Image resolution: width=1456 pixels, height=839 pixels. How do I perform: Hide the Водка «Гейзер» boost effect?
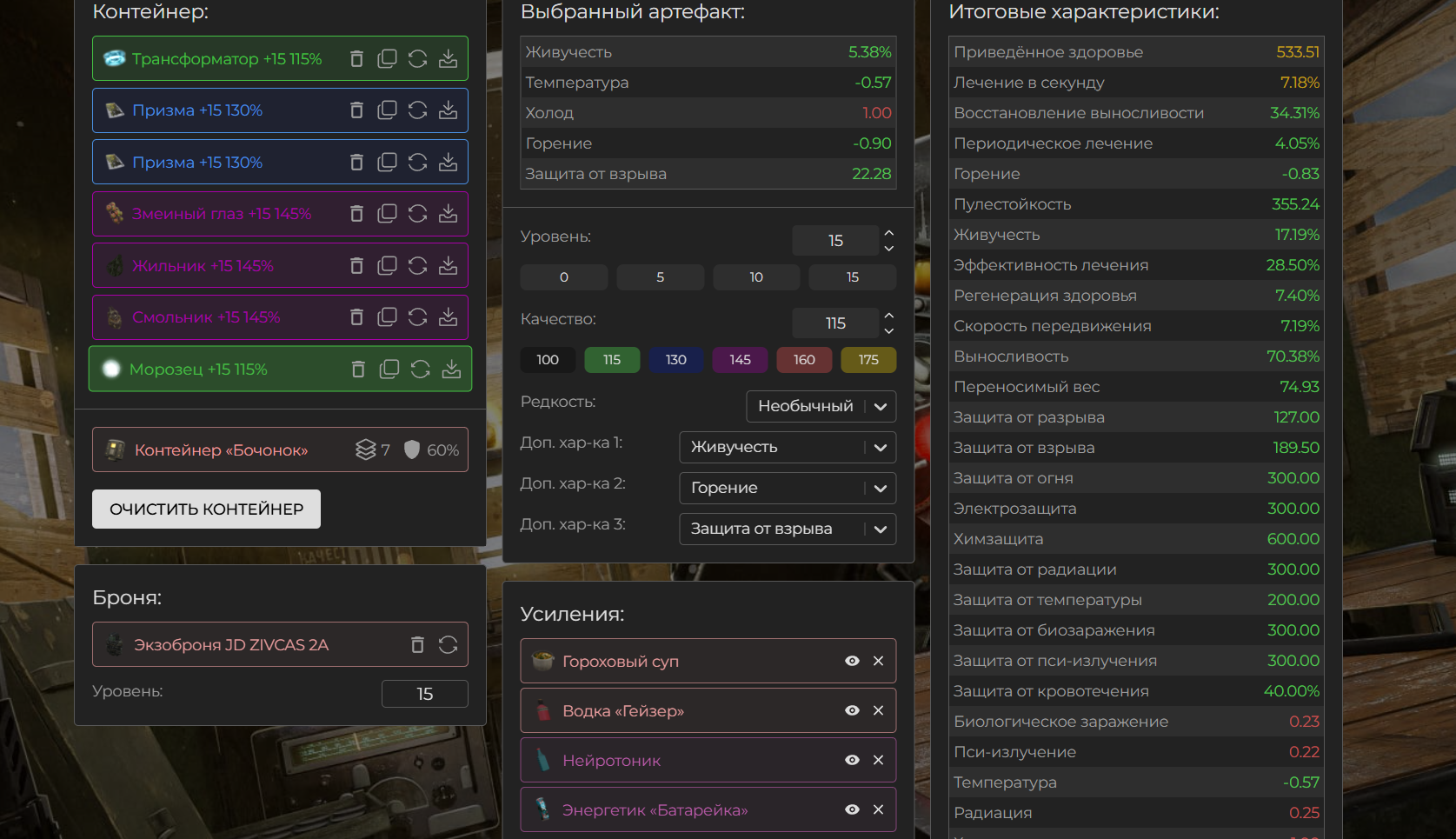point(852,711)
